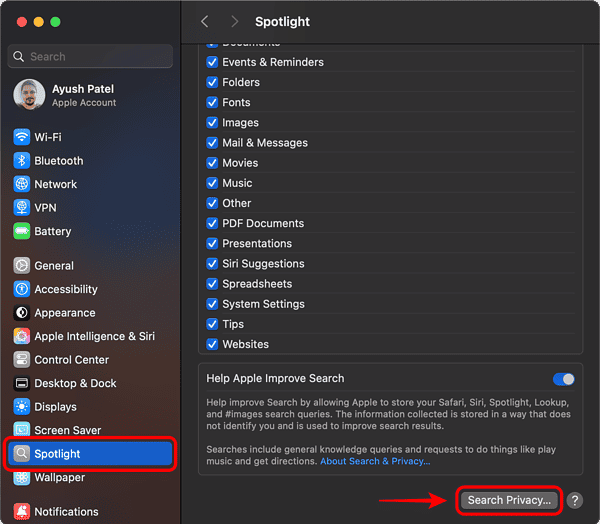Click the Battery icon in sidebar
The image size is (600, 524).
tap(22, 231)
